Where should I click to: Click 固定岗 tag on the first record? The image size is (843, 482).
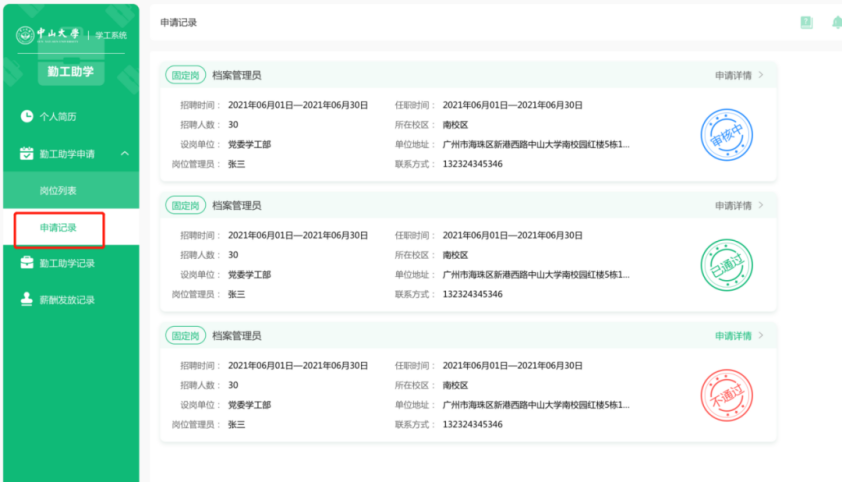click(185, 75)
